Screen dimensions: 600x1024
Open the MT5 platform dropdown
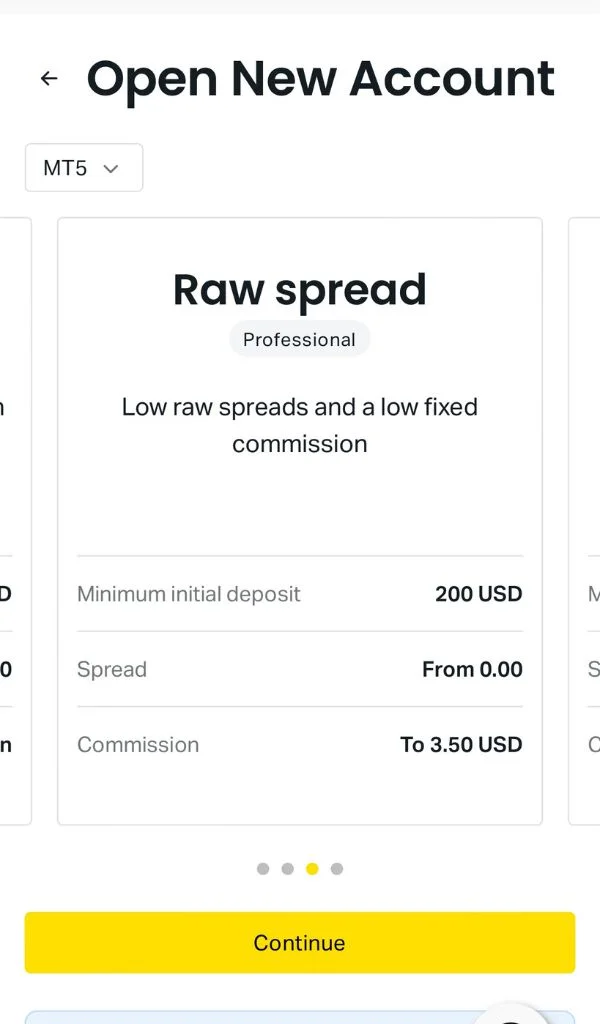point(83,168)
